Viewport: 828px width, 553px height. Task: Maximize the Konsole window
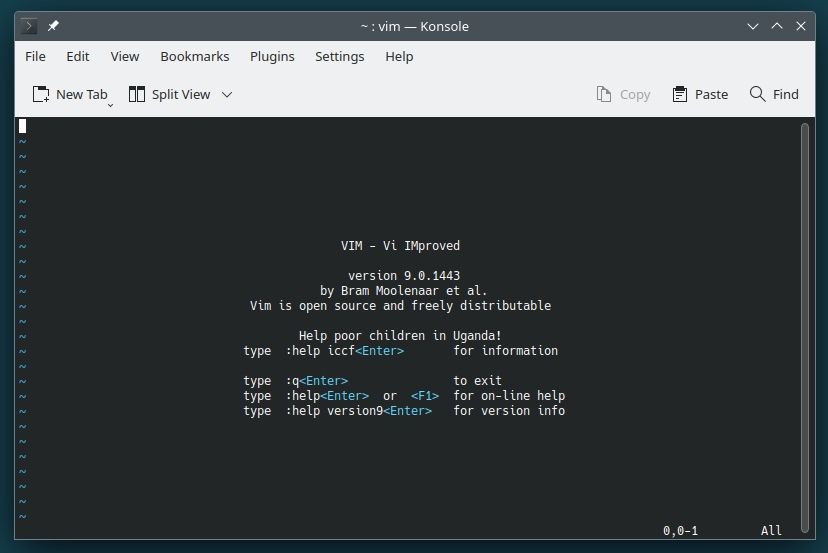tap(777, 26)
